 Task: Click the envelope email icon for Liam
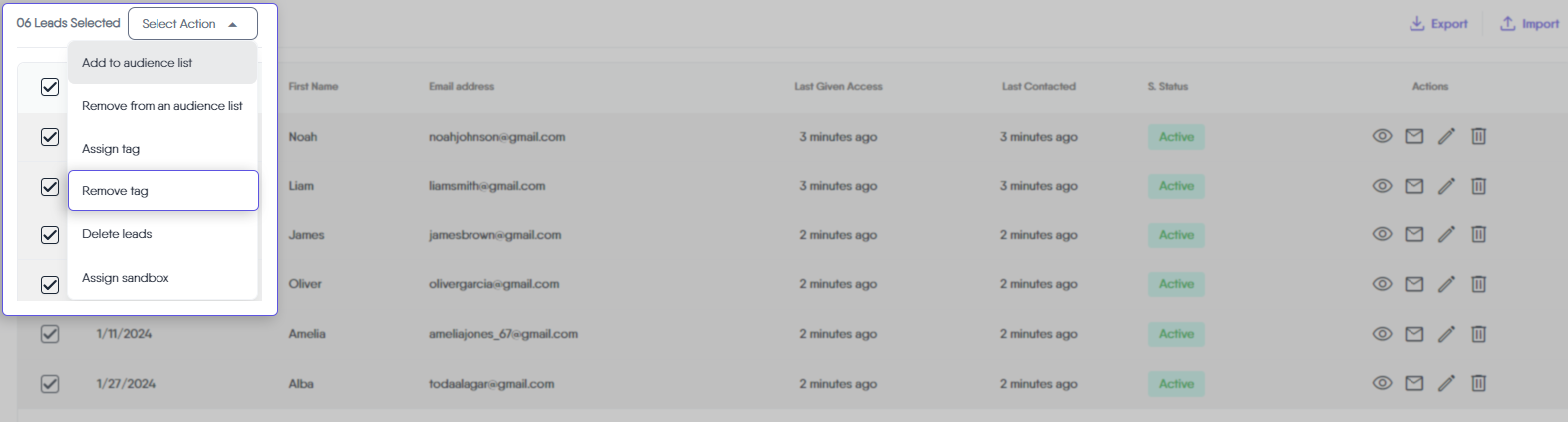tap(1413, 186)
